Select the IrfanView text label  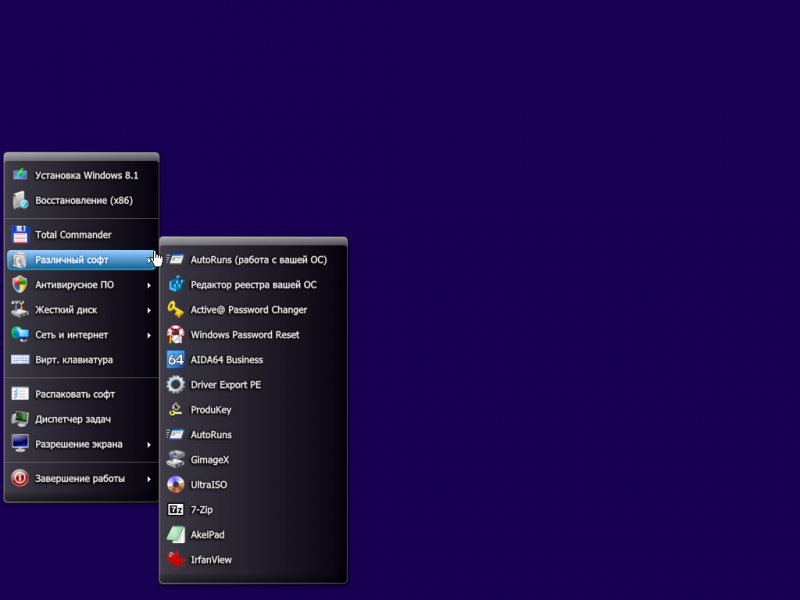(x=211, y=560)
